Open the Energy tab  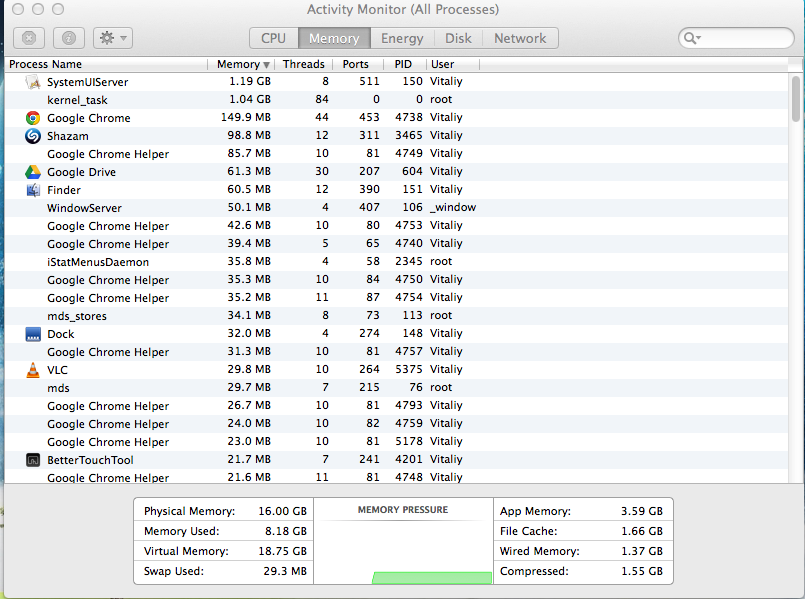pos(402,38)
